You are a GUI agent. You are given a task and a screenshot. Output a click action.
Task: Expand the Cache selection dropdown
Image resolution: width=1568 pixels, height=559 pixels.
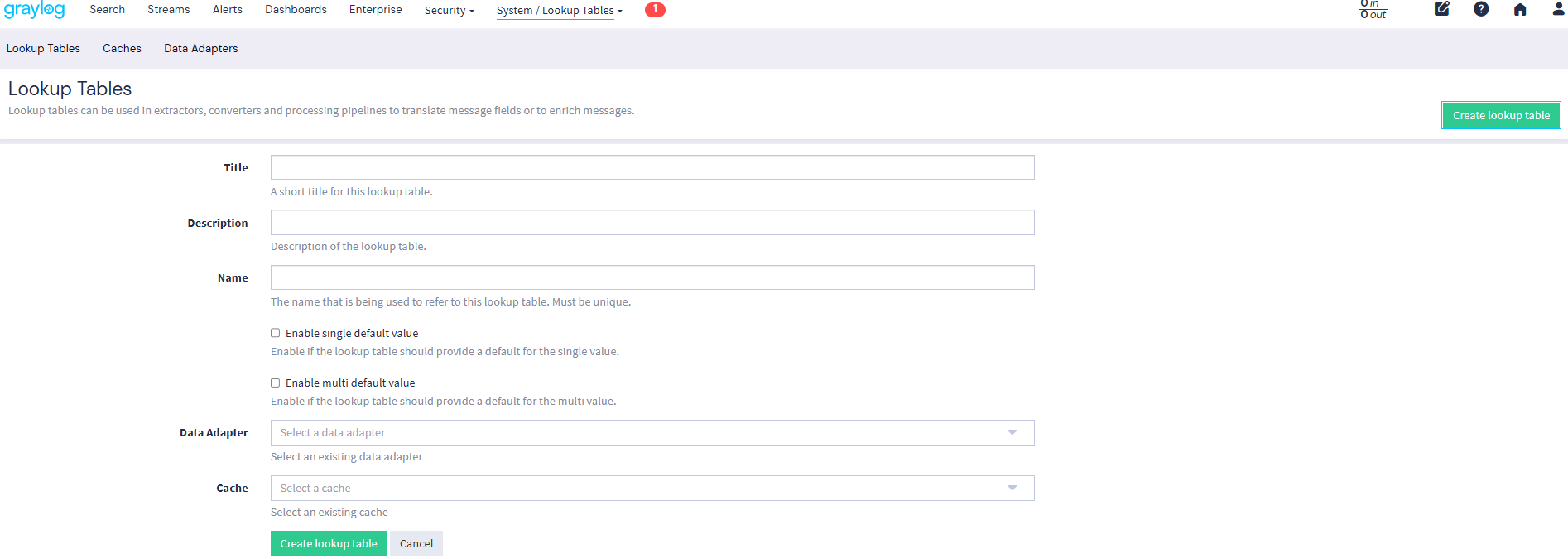[652, 488]
